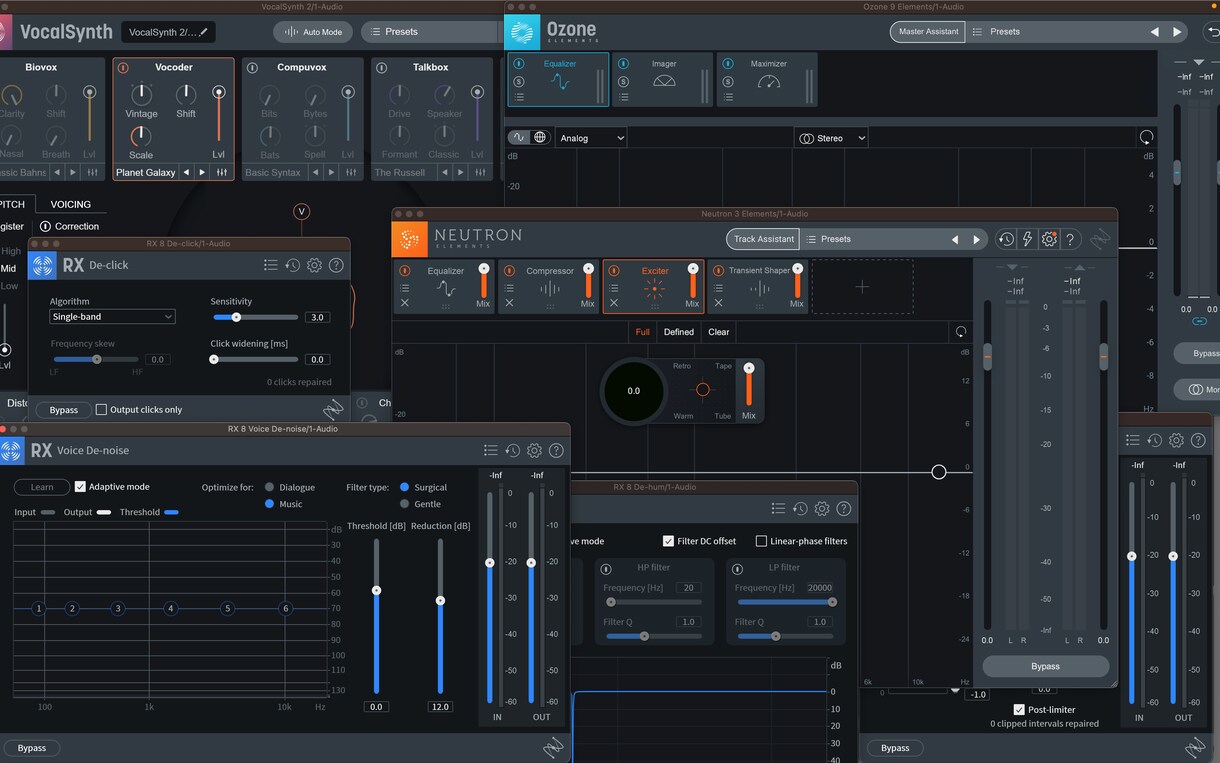Select Full exciter mode
The image size is (1220, 763).
click(x=642, y=332)
